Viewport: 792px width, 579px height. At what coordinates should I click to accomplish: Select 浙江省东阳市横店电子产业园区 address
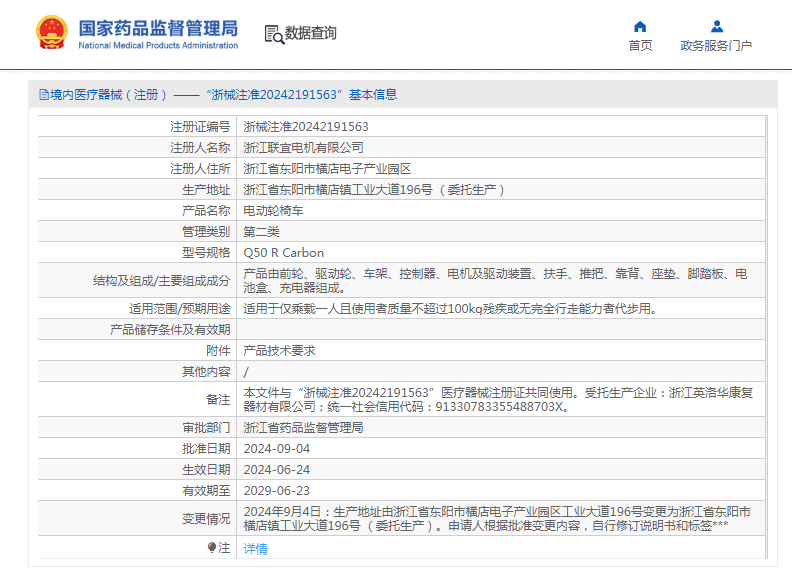(327, 169)
